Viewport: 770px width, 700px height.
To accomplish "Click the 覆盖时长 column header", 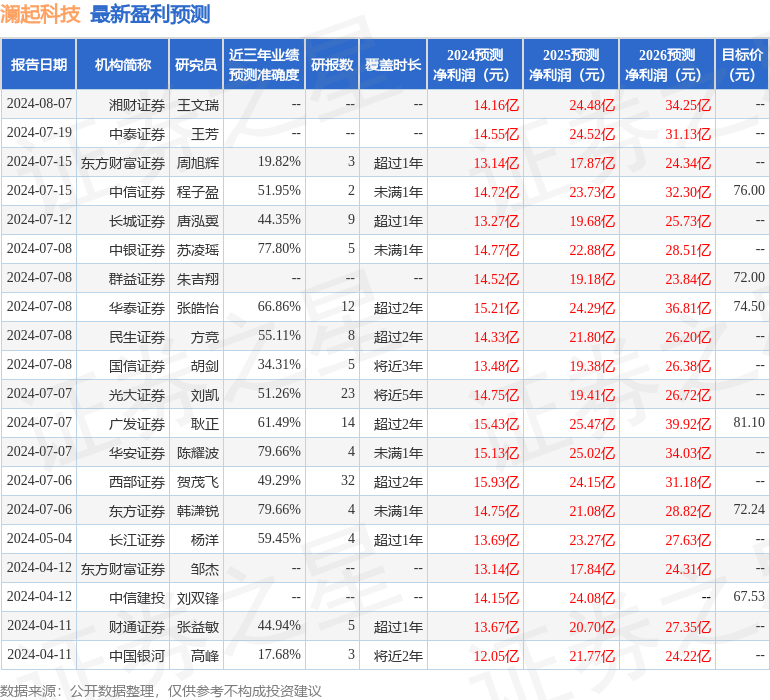I will (x=393, y=64).
